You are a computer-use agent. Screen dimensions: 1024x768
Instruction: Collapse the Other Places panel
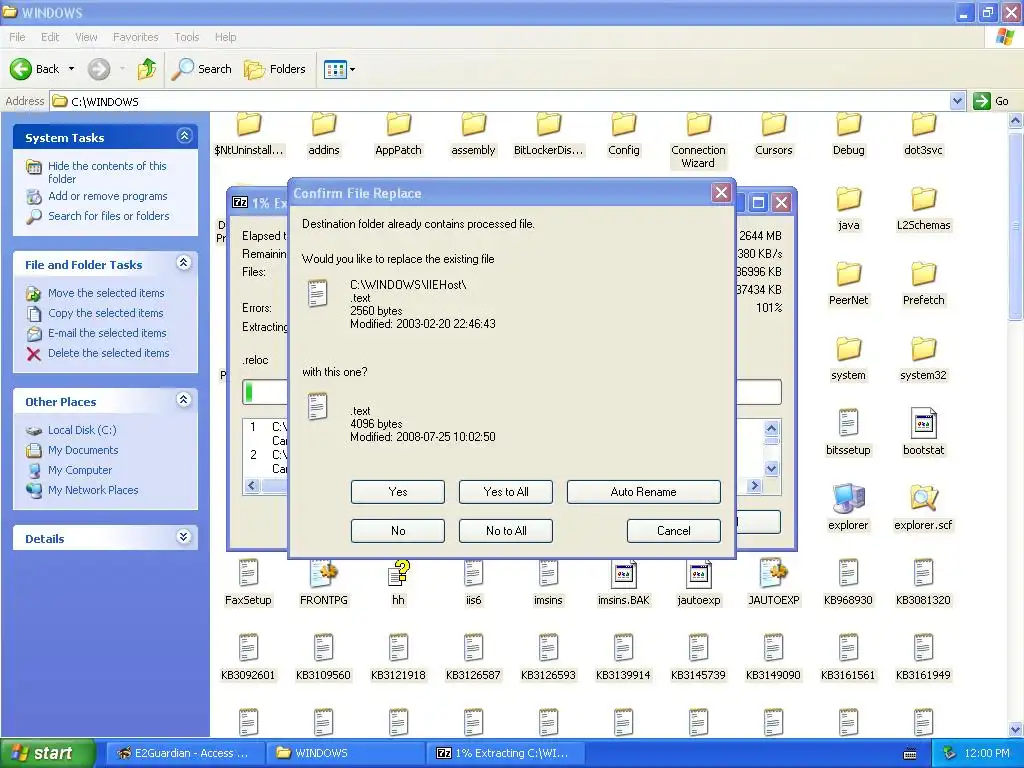(184, 400)
